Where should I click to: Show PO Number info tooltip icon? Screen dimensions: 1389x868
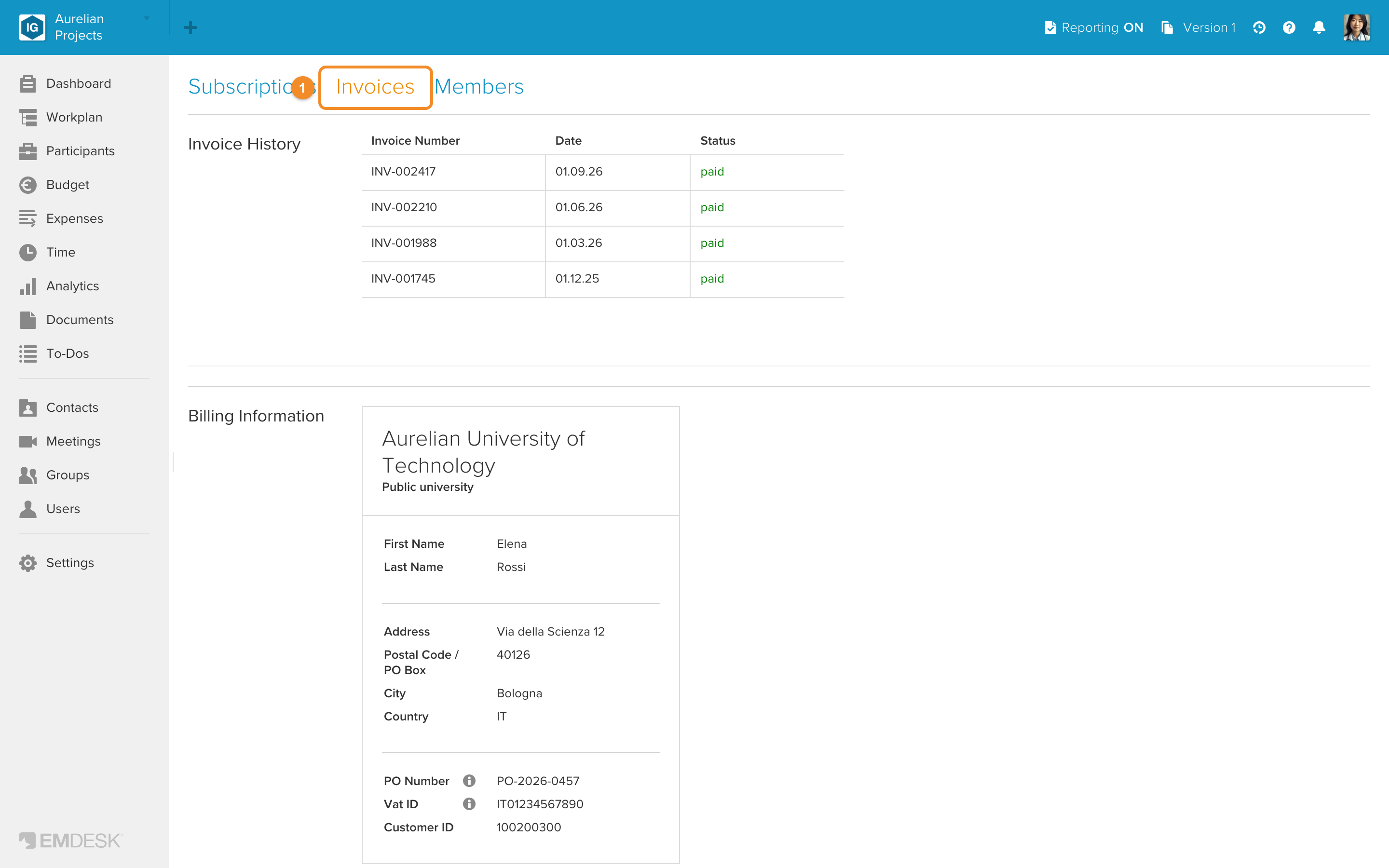(469, 781)
